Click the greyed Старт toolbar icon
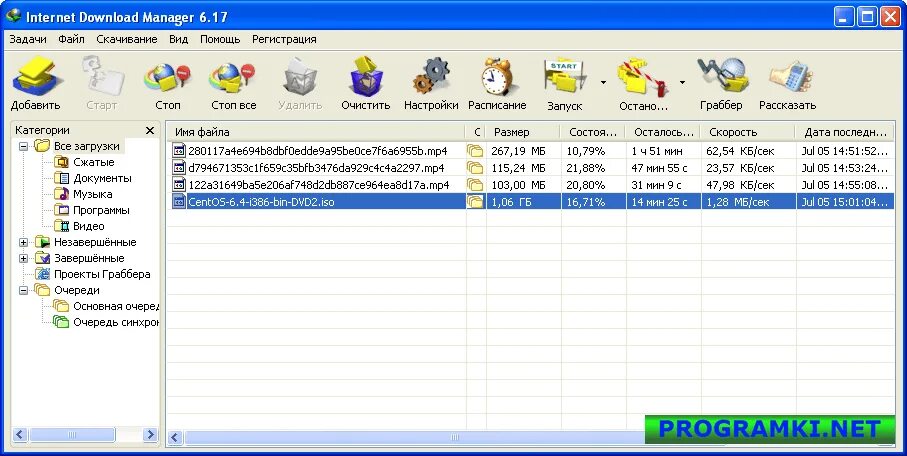This screenshot has width=907, height=456. pyautogui.click(x=102, y=76)
